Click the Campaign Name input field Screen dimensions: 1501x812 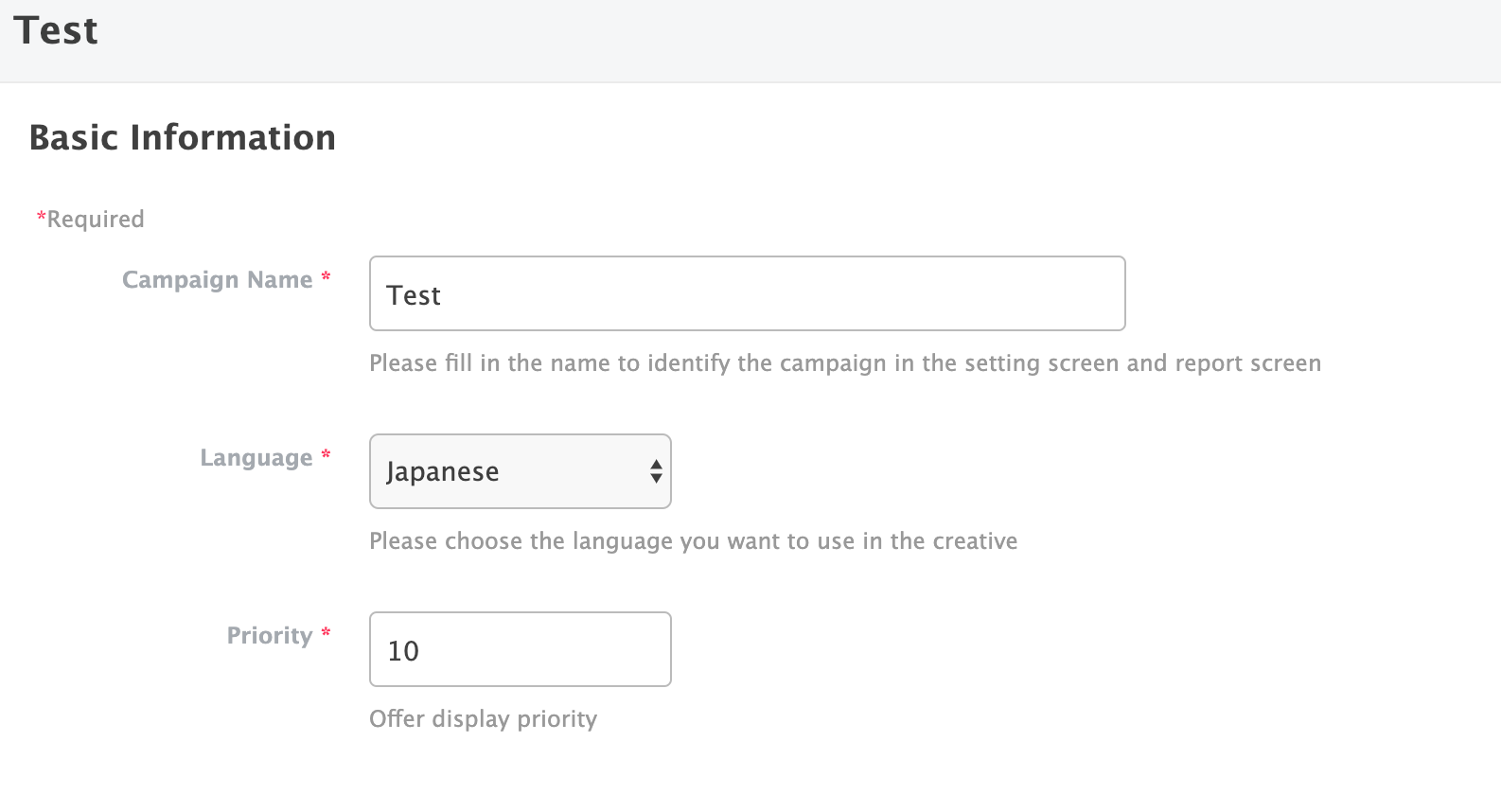click(746, 293)
